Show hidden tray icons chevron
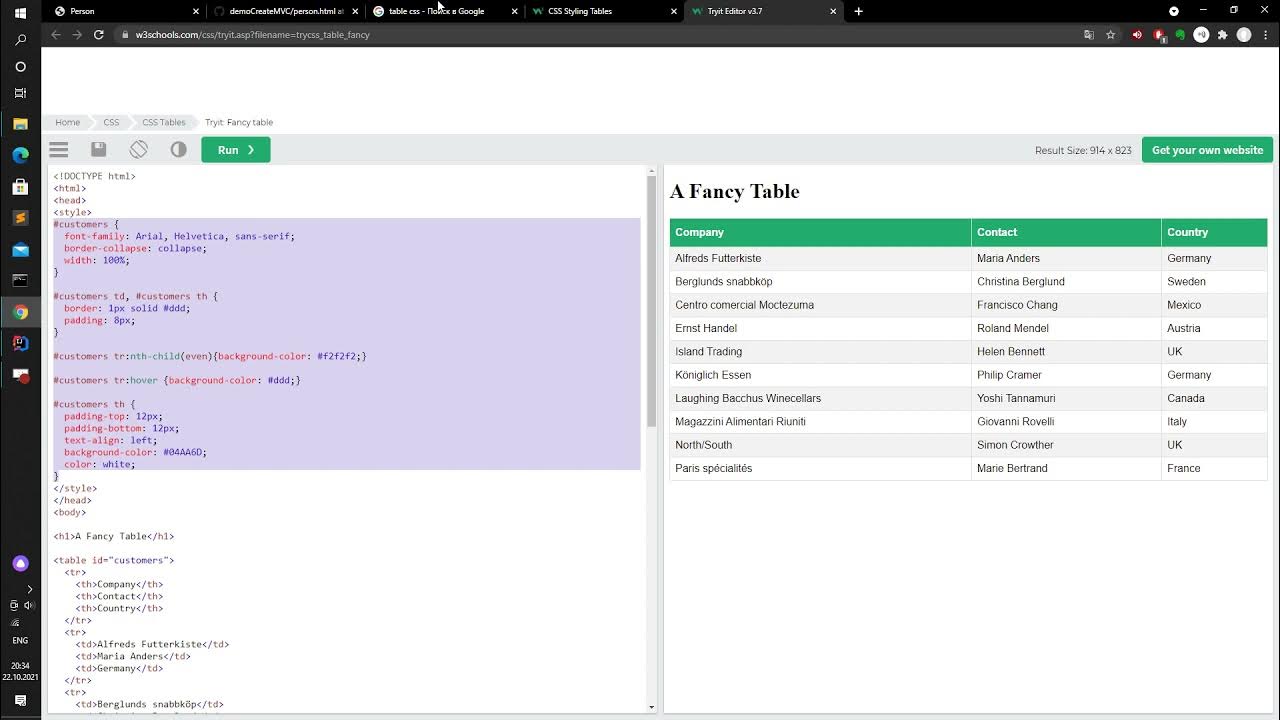 point(30,589)
